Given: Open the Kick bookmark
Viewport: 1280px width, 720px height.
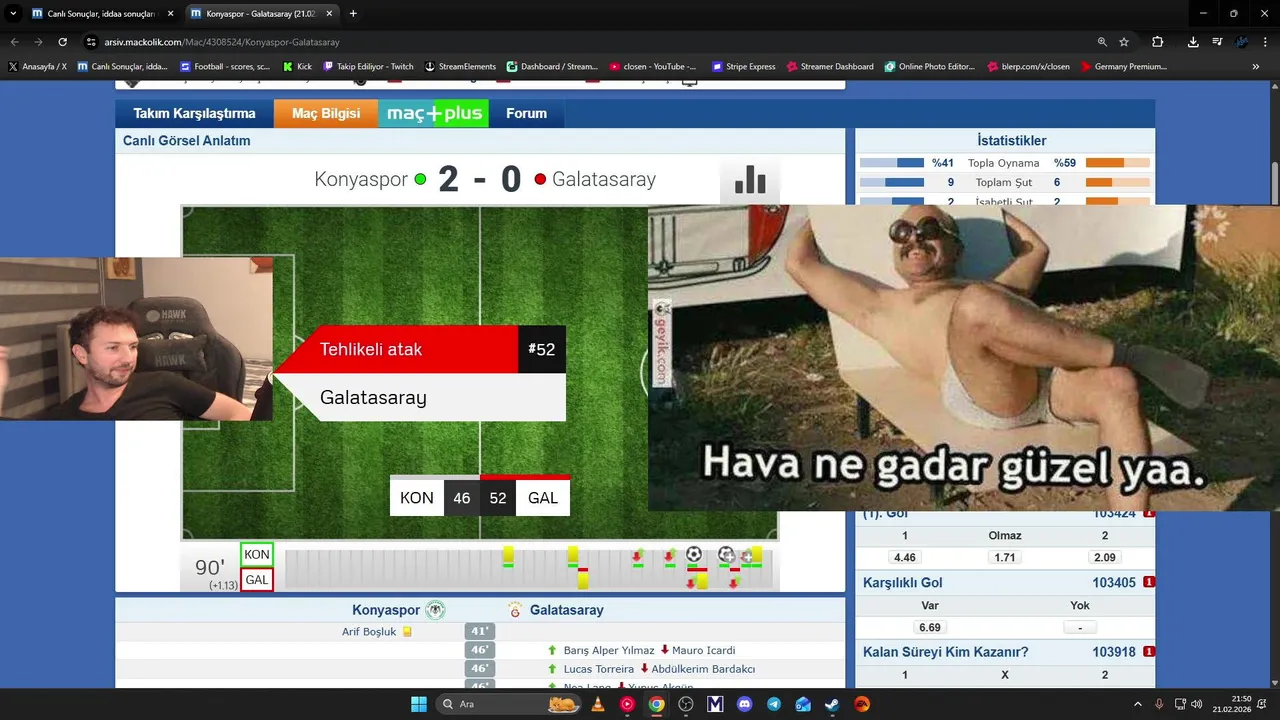Looking at the screenshot, I should pyautogui.click(x=297, y=66).
